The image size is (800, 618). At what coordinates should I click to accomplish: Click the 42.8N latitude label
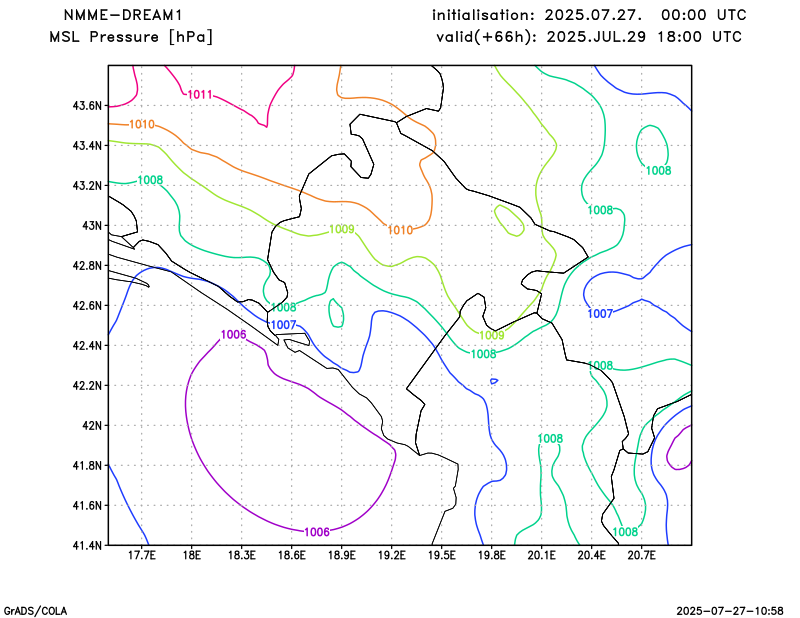tap(87, 265)
